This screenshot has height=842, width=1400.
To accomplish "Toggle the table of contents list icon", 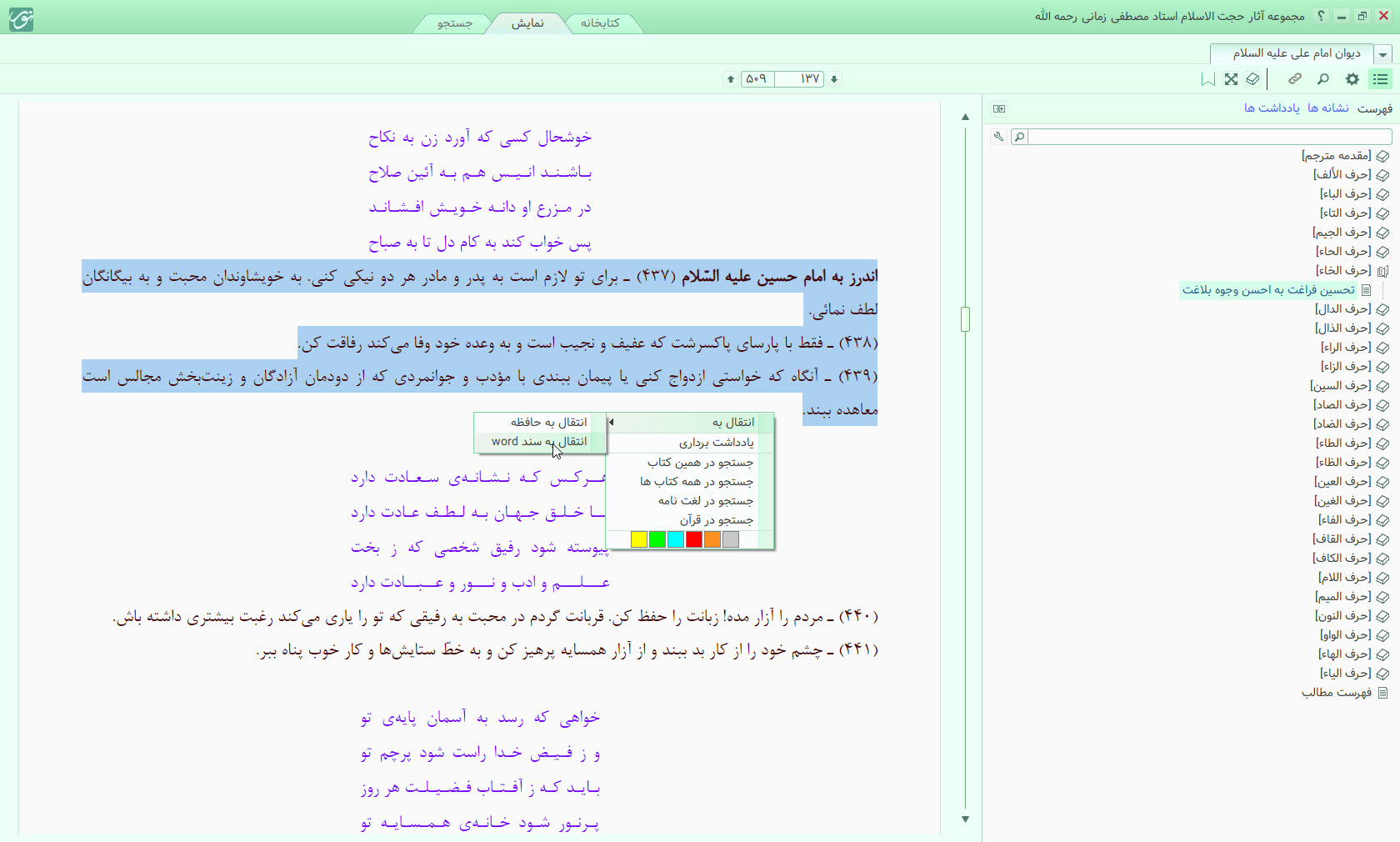I will point(1381,79).
